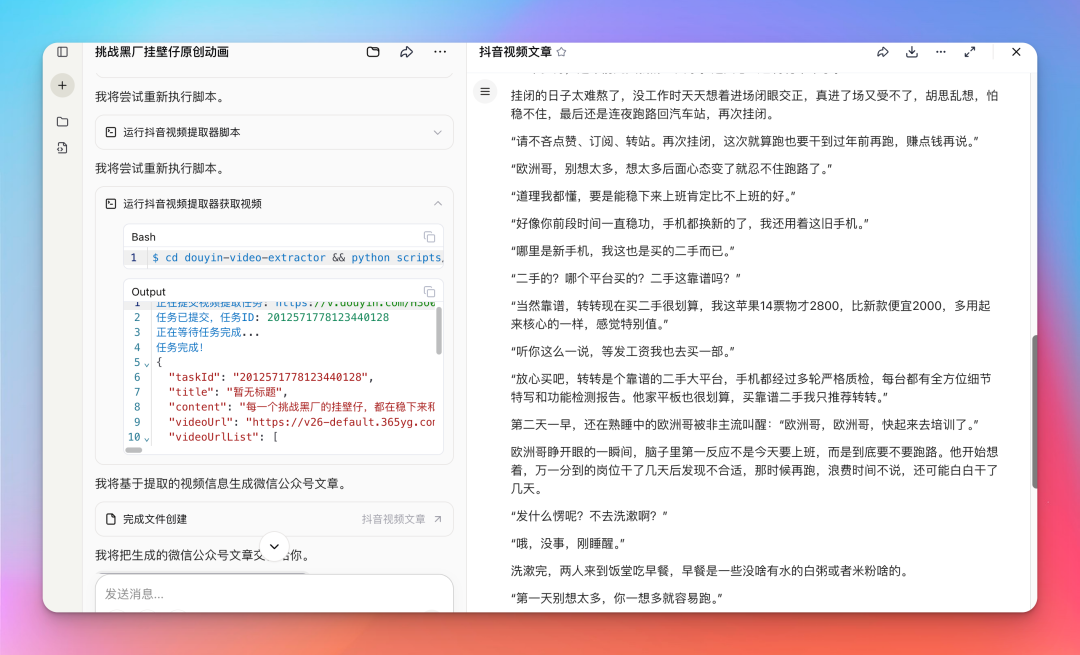Select the file/code icon in the left sidebar
Screen dimensions: 1080x655
pyautogui.click(x=62, y=147)
